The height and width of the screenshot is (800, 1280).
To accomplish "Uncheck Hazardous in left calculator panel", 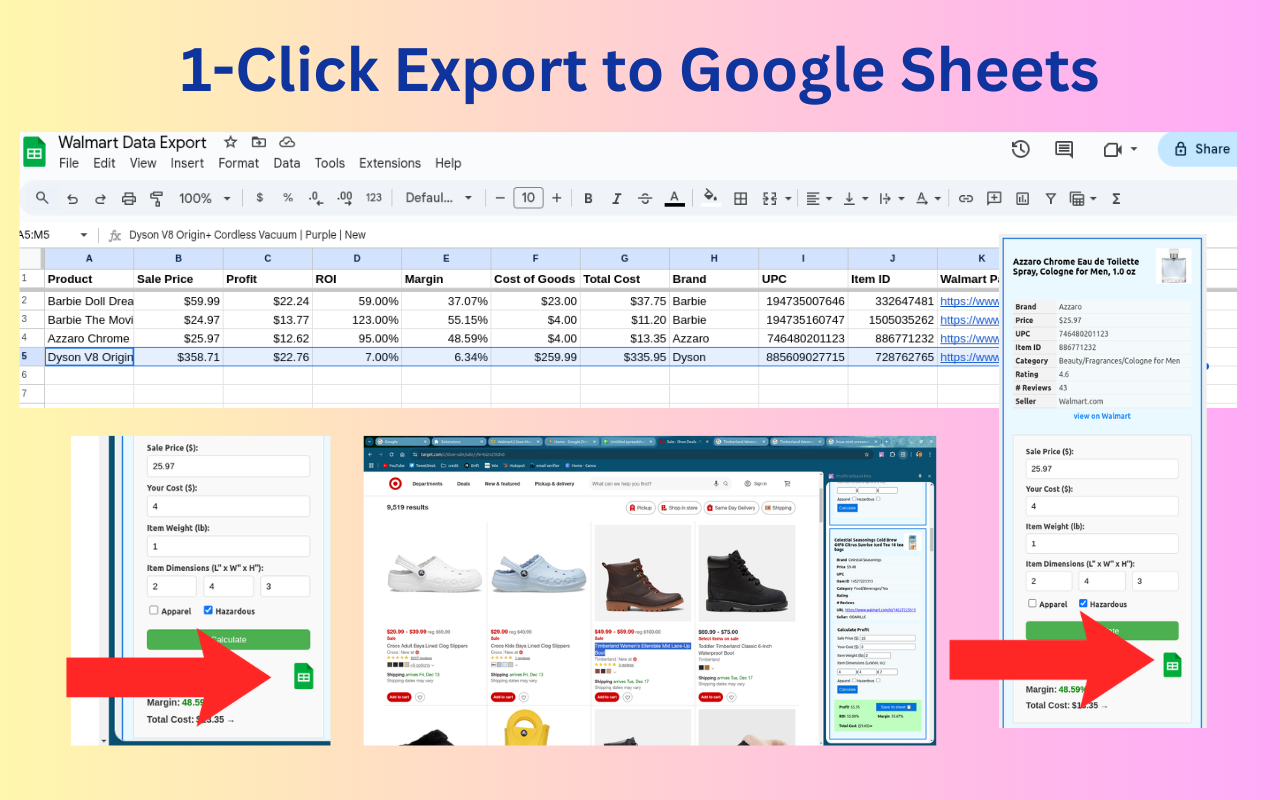I will pyautogui.click(x=208, y=610).
